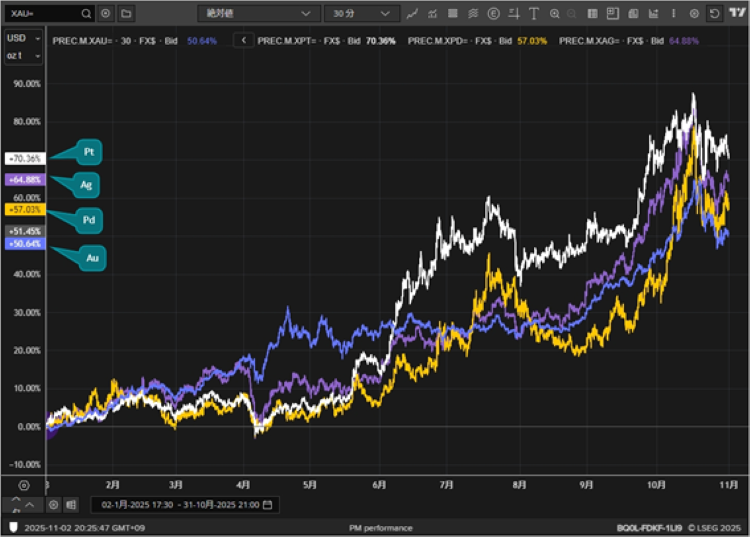Click the search magnifier in the XAU= box
The image size is (750, 537).
point(86,14)
